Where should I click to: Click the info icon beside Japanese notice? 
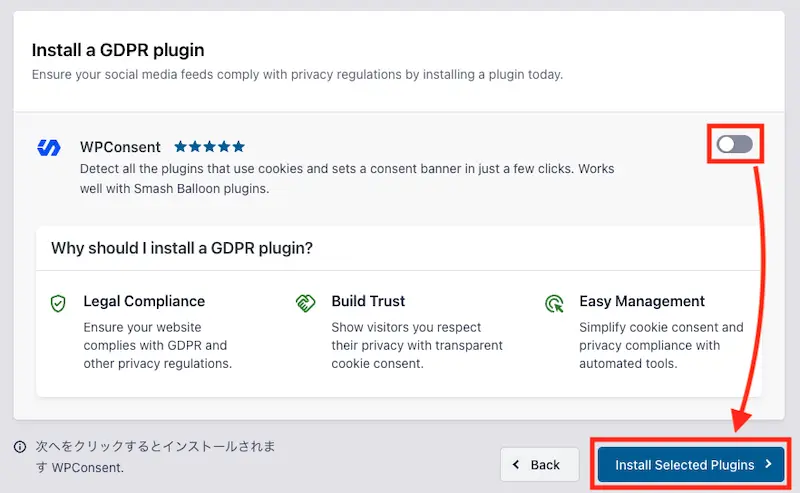(x=20, y=447)
